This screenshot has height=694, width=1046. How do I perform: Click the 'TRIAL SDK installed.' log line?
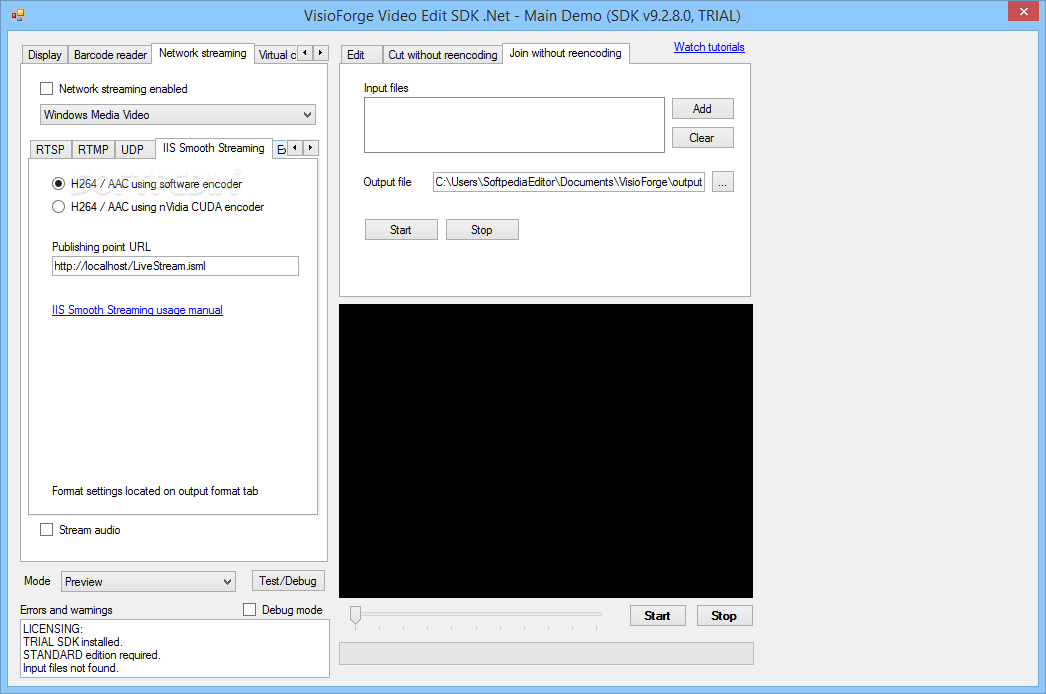[73, 642]
